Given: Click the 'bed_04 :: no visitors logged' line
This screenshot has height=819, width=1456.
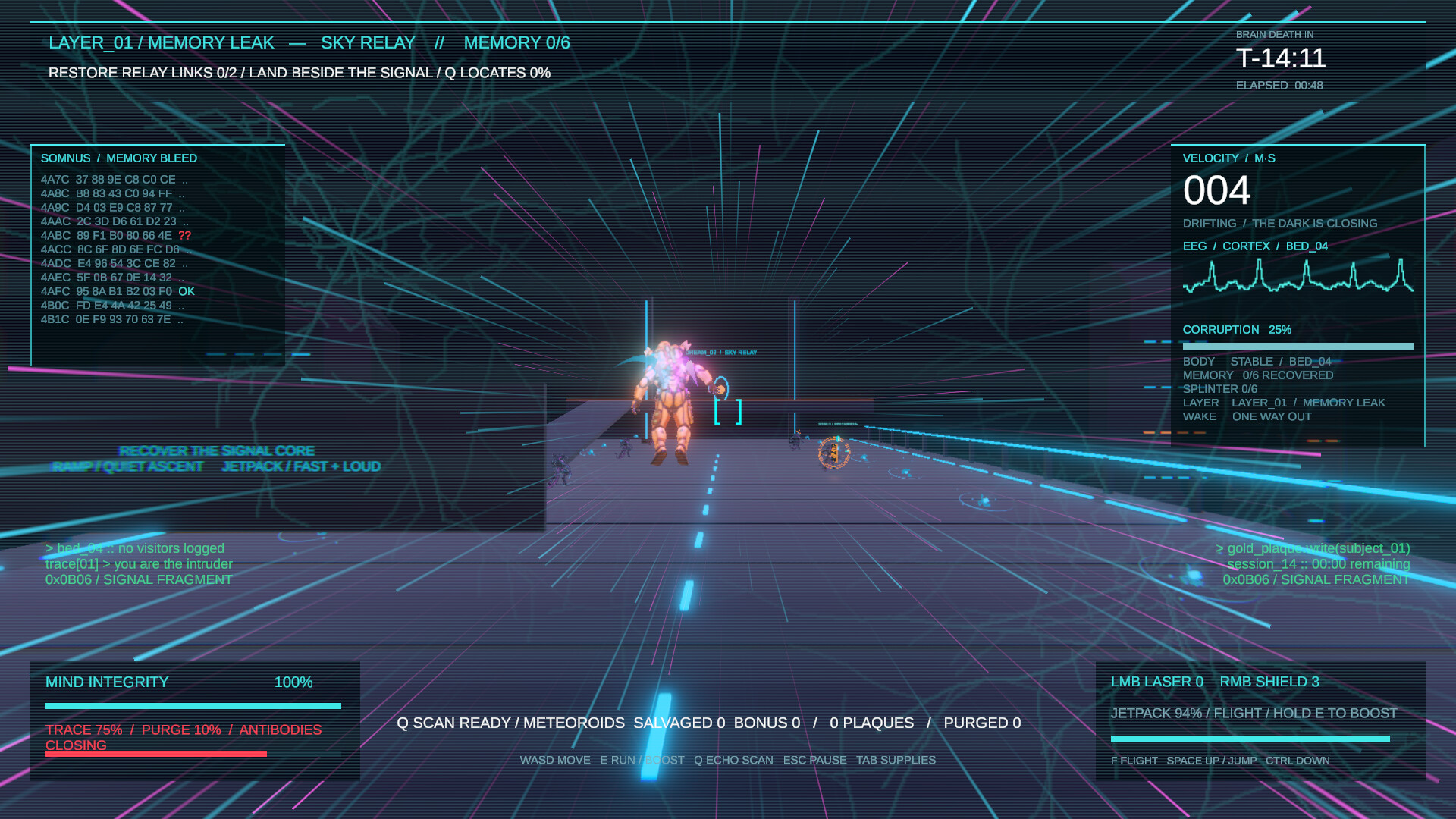Looking at the screenshot, I should click(135, 548).
